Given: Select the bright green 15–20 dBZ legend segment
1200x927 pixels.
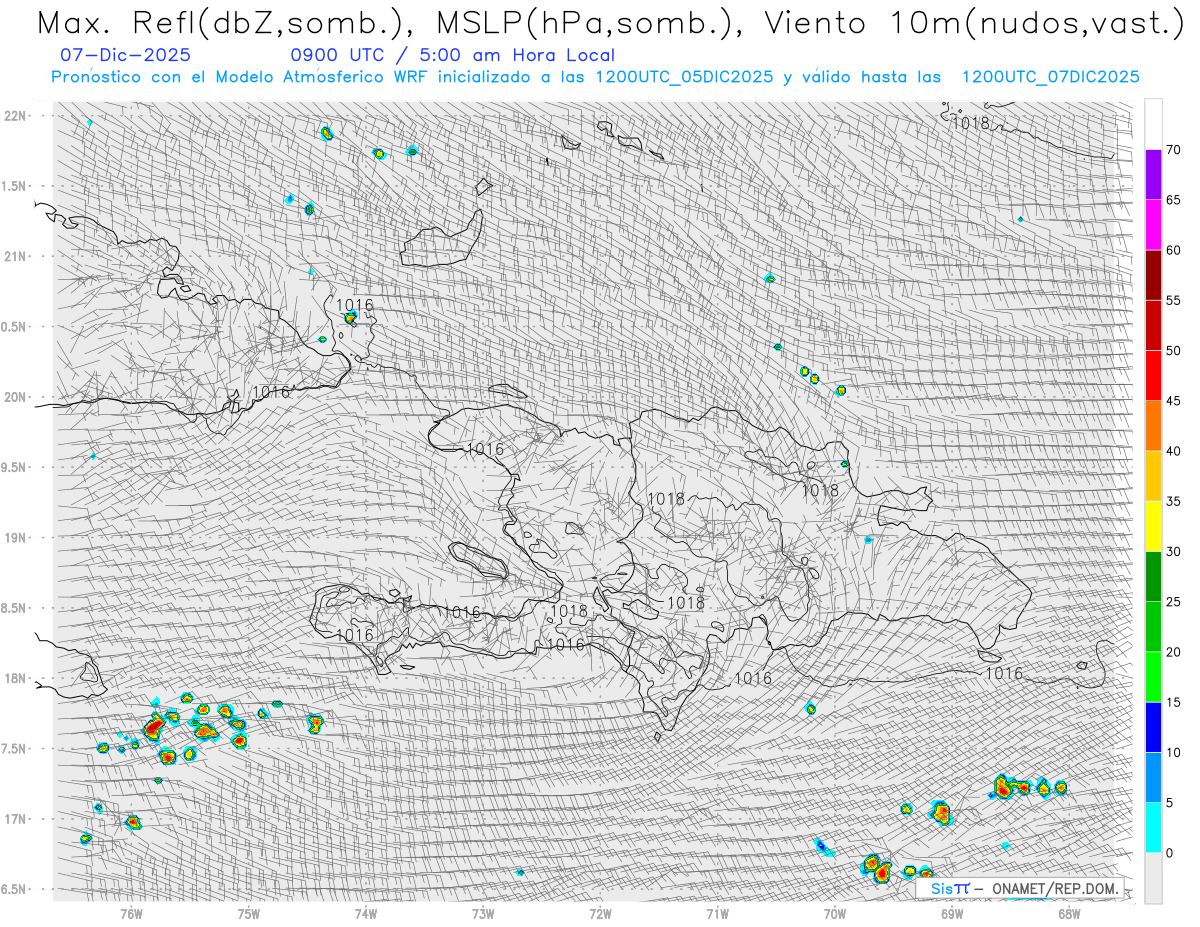Looking at the screenshot, I should pyautogui.click(x=1153, y=677).
